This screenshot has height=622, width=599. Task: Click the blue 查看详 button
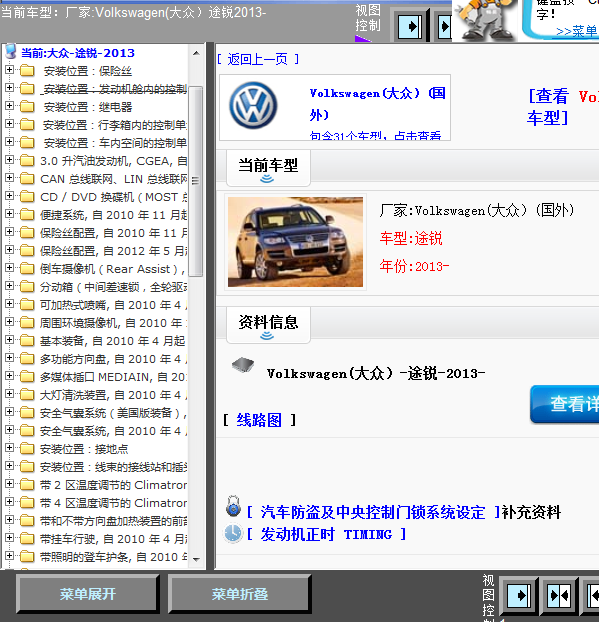(x=565, y=404)
